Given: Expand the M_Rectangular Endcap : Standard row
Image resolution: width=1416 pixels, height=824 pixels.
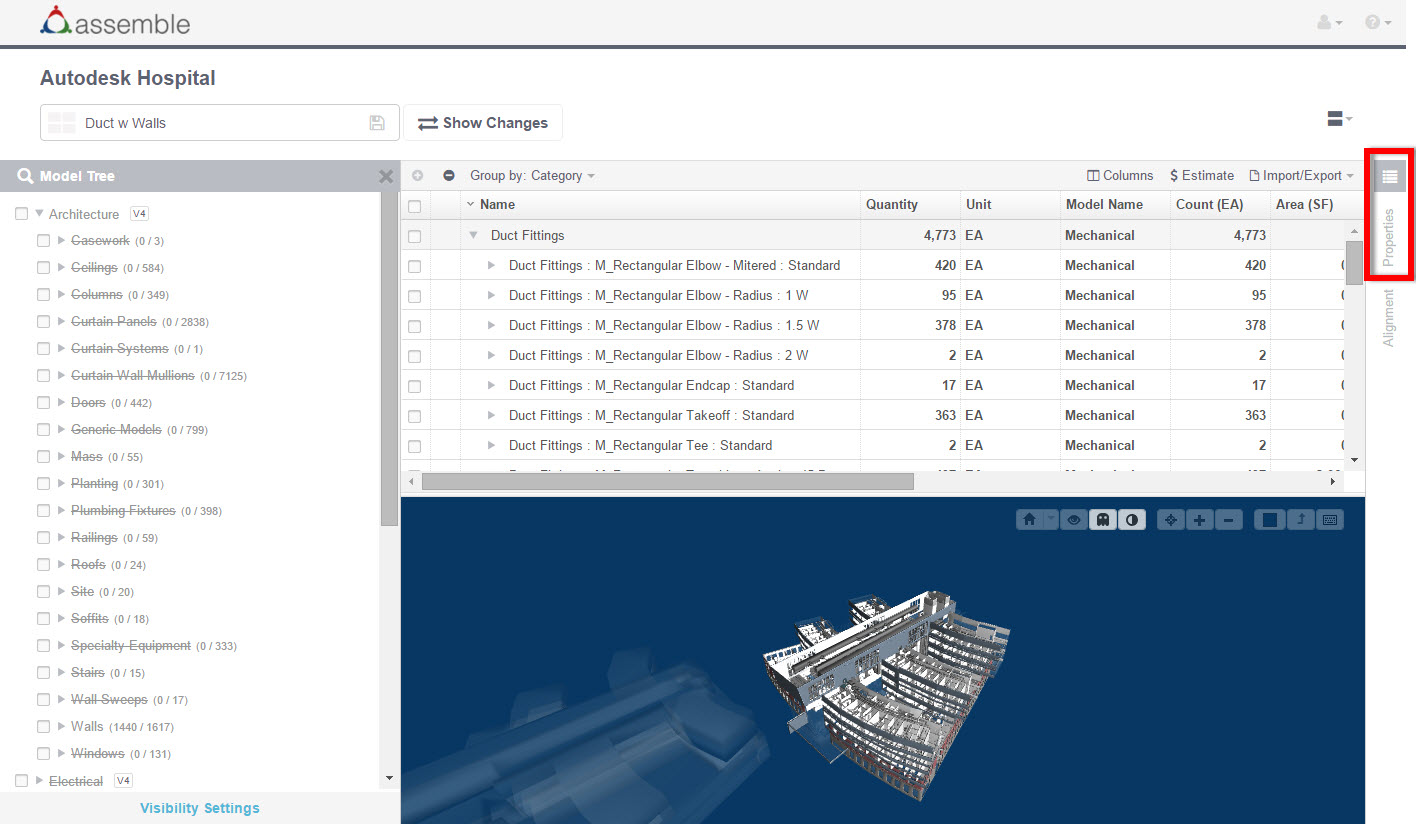Looking at the screenshot, I should coord(491,386).
